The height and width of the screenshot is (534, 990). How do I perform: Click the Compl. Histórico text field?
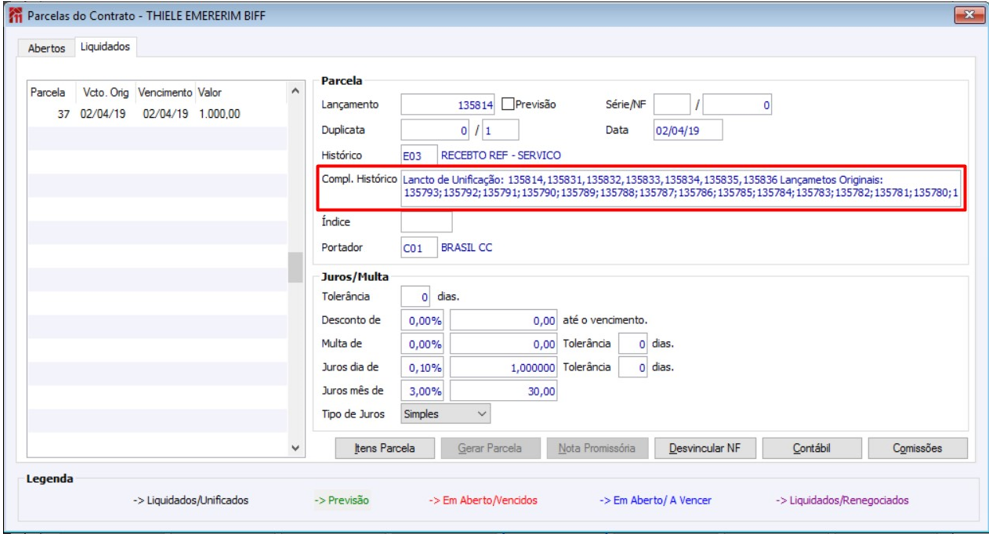click(681, 187)
